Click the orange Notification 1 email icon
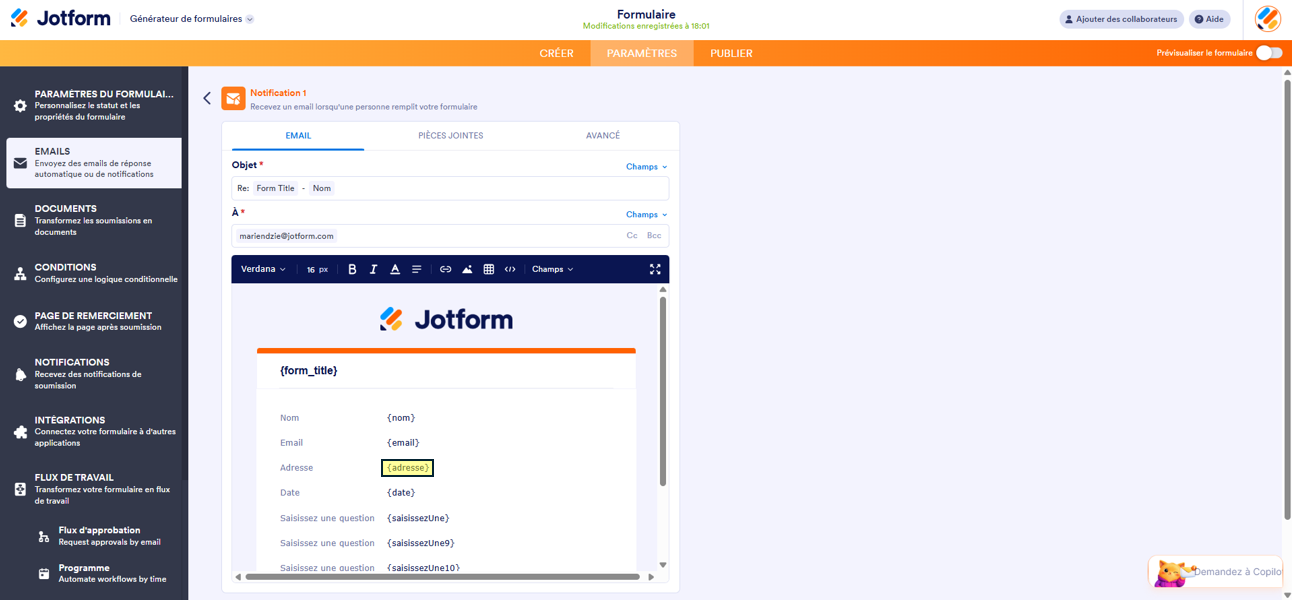Viewport: 1292px width, 600px height. 233,98
